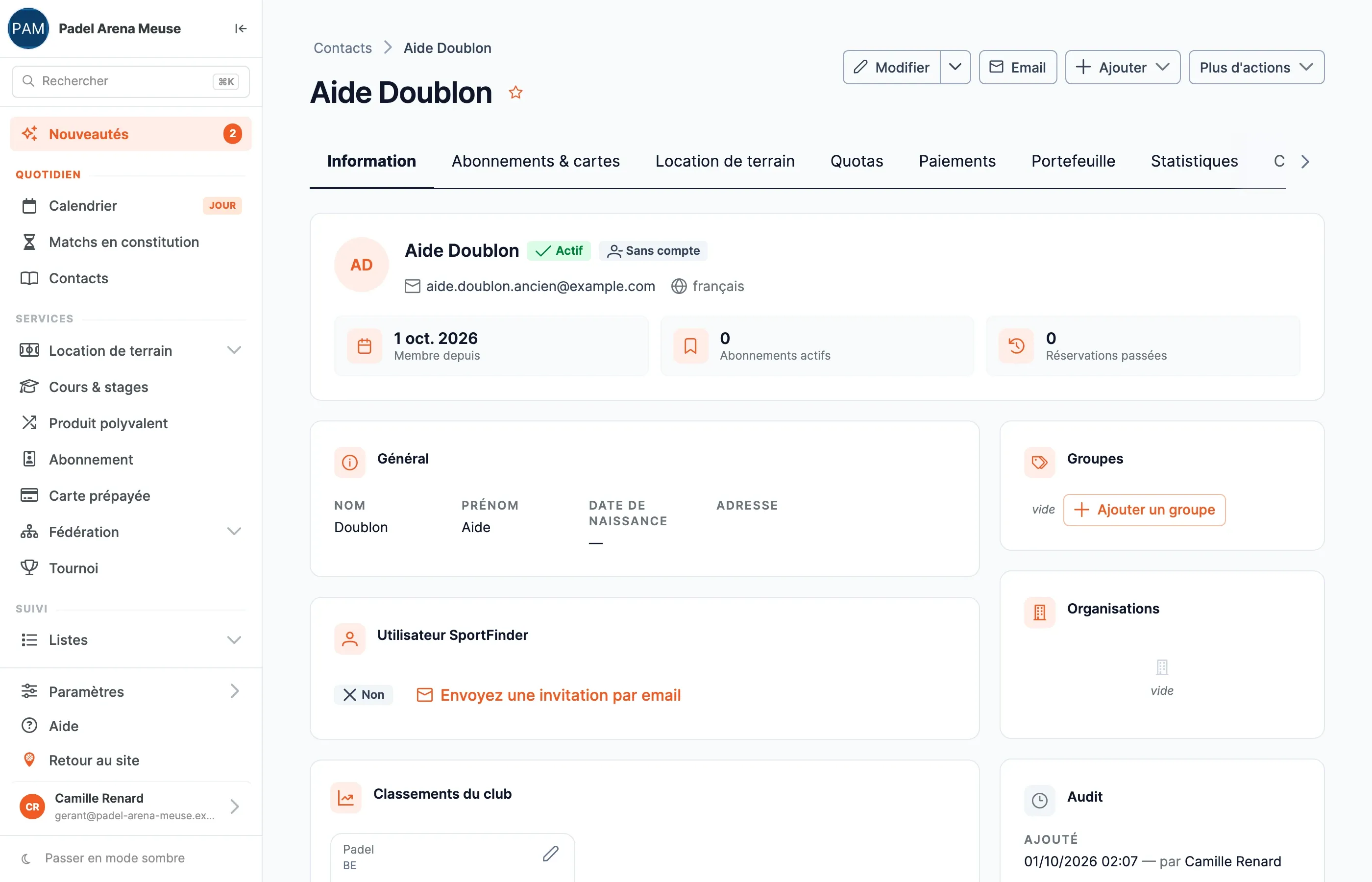Expand the Listes sidebar section
The image size is (1372, 882).
(130, 640)
